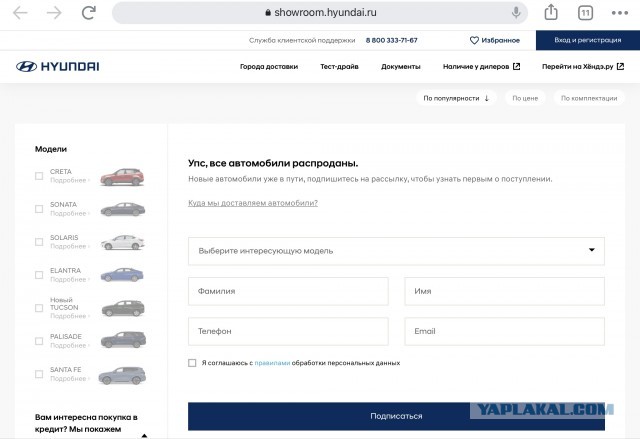This screenshot has width=640, height=439.
Task: Open Подробнее link under ELANTRA
Action: tap(69, 279)
